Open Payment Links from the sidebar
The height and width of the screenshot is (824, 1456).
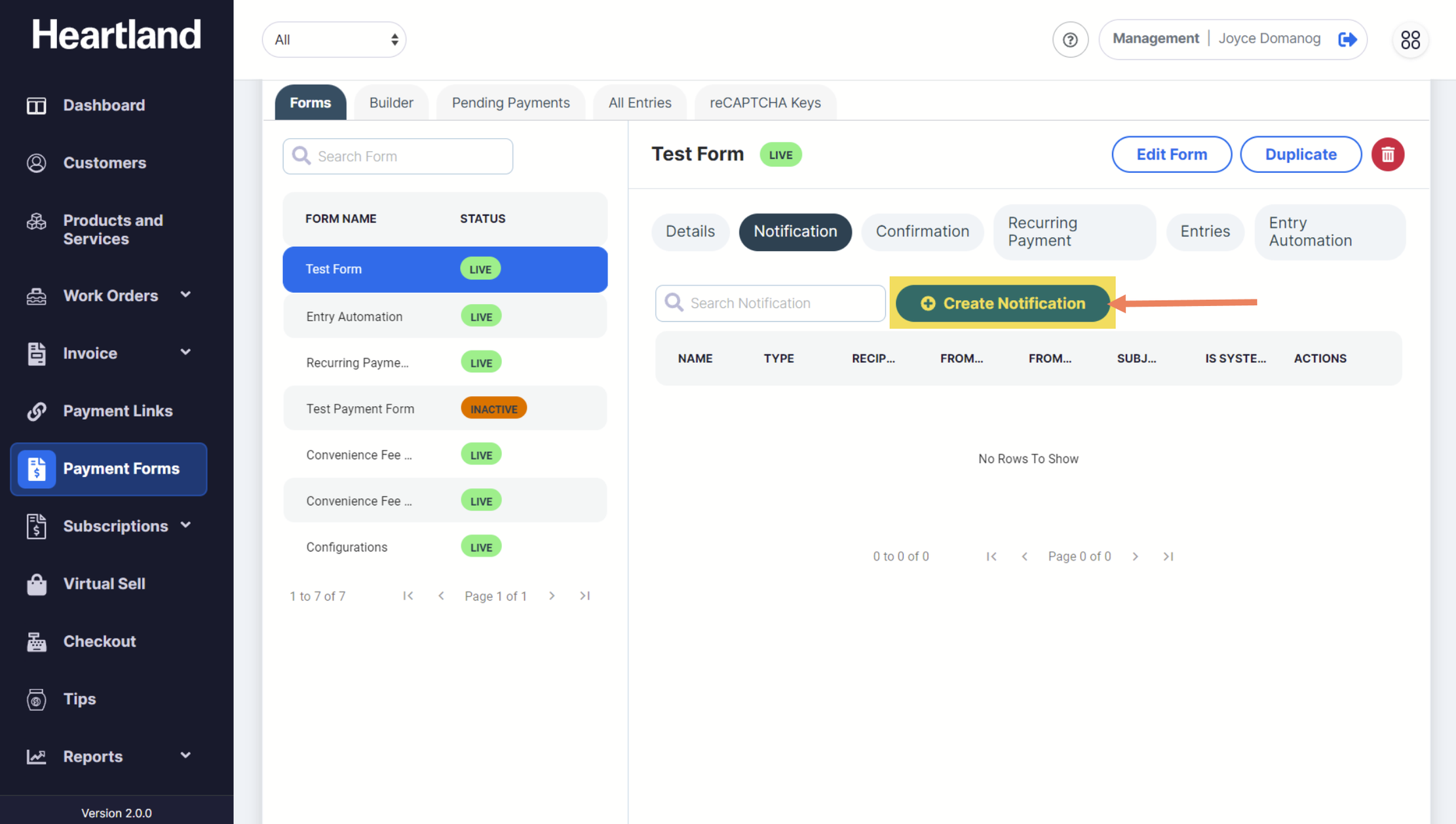(117, 411)
